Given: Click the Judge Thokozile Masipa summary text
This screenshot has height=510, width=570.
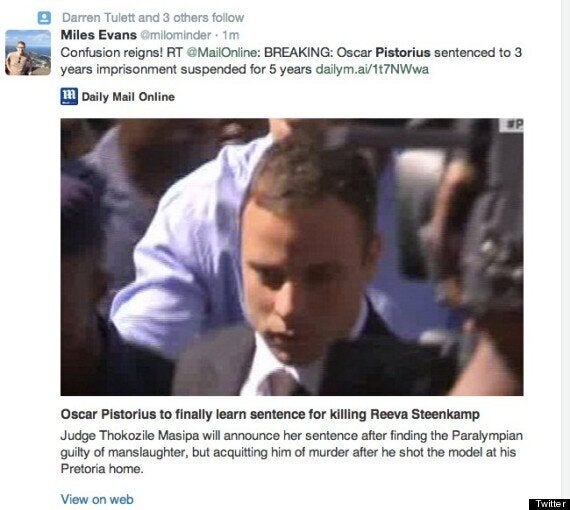Looking at the screenshot, I should (x=292, y=452).
